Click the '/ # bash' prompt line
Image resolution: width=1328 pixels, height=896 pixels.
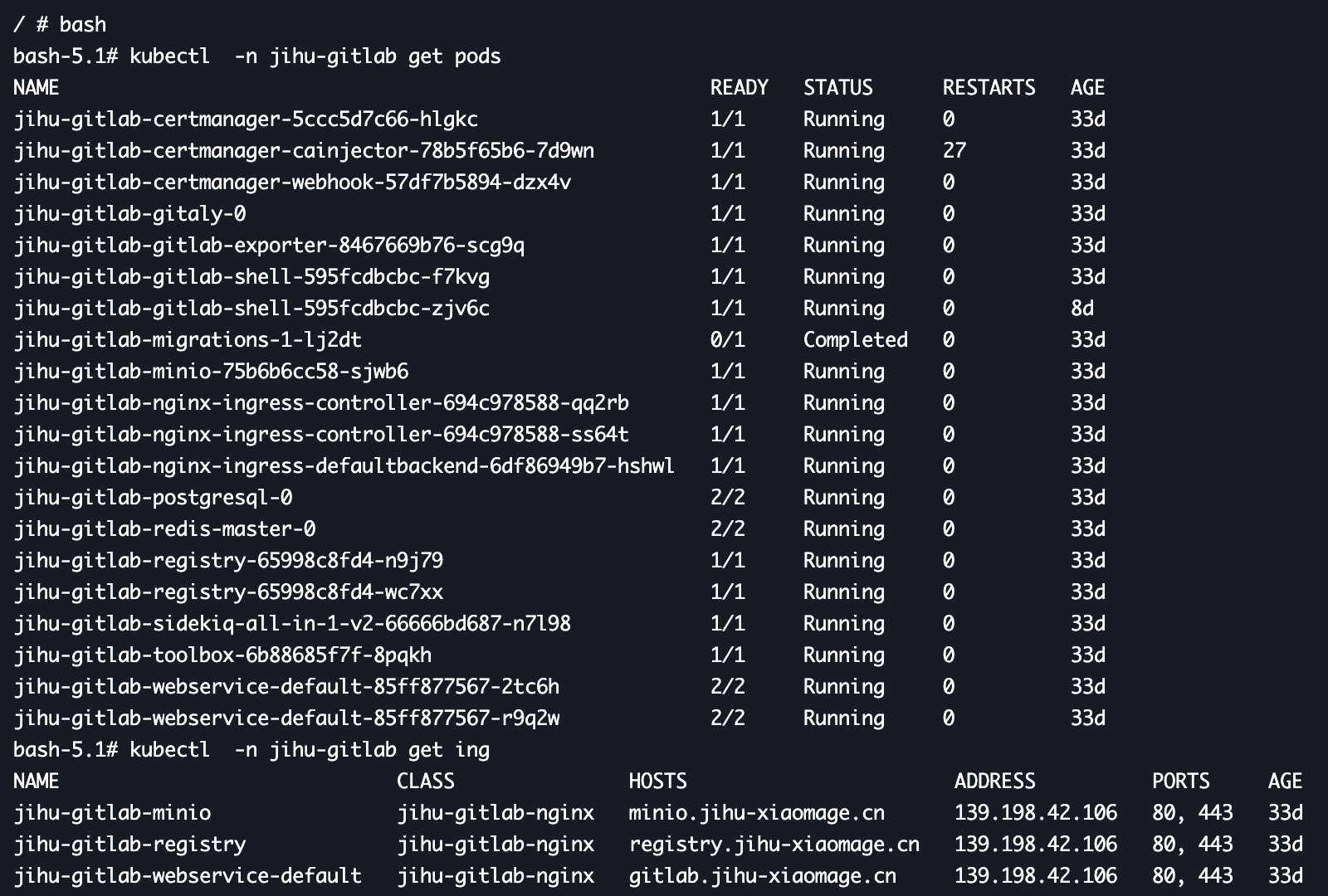click(60, 25)
